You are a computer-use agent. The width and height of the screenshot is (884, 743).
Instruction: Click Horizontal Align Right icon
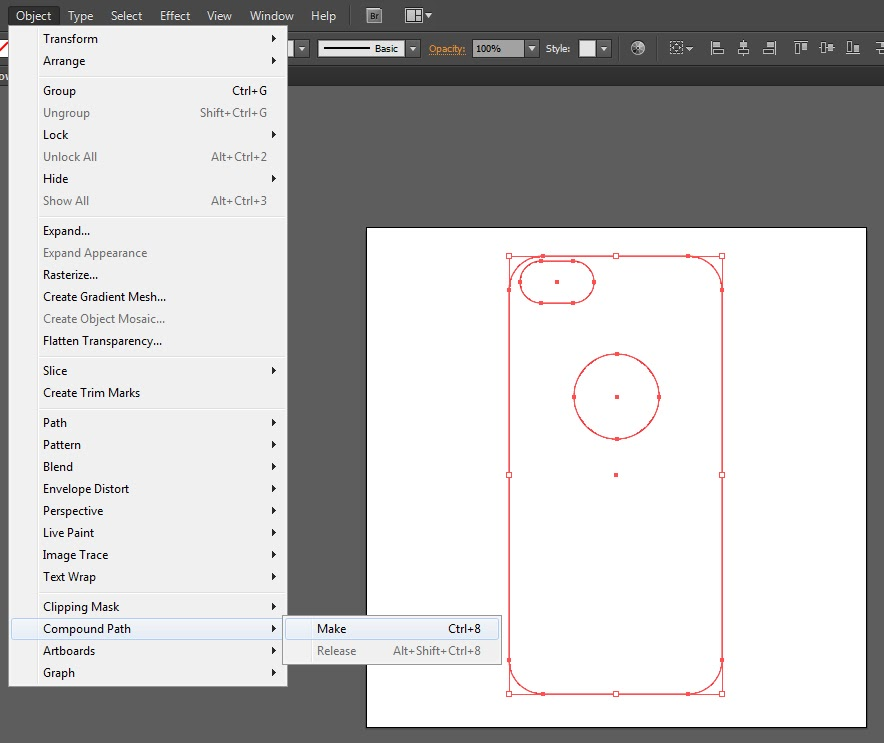pyautogui.click(x=768, y=48)
